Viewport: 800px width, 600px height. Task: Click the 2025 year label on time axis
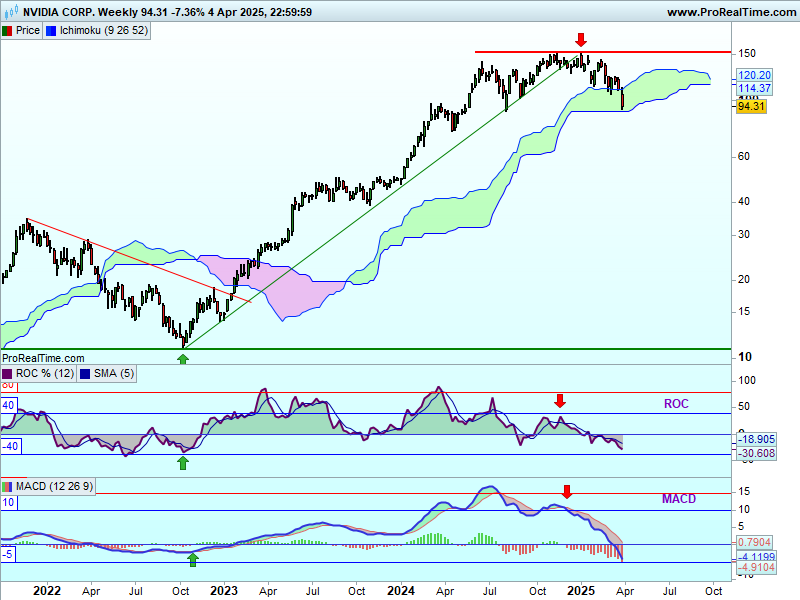581,591
